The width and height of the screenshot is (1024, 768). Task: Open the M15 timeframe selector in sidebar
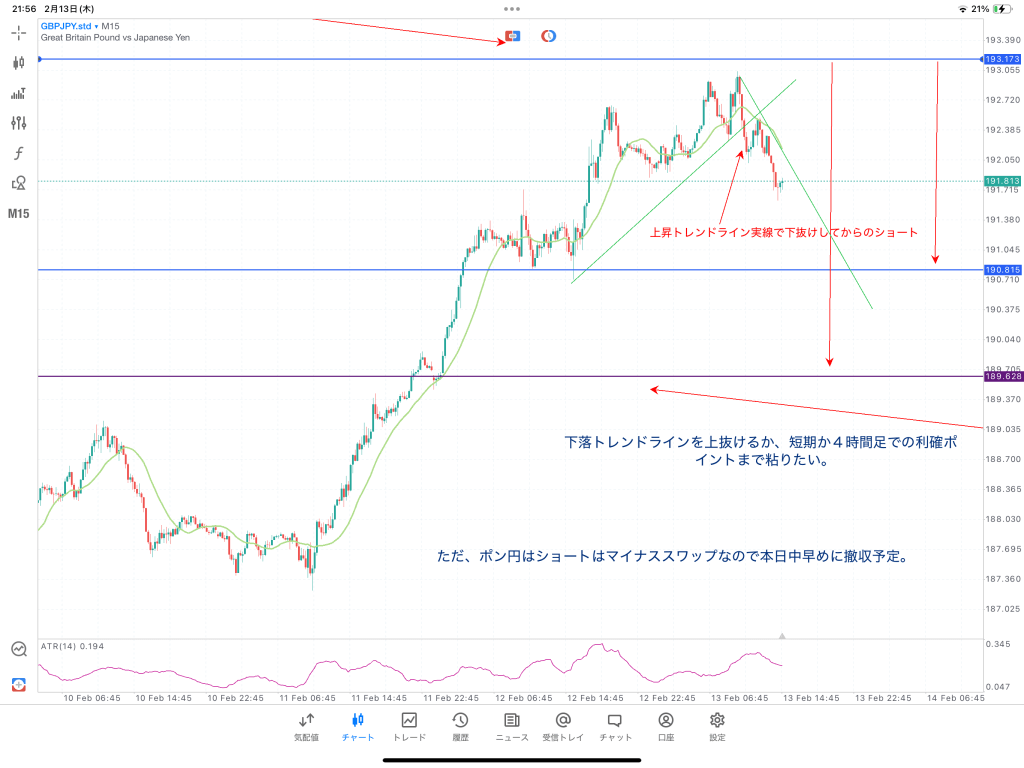pos(18,214)
